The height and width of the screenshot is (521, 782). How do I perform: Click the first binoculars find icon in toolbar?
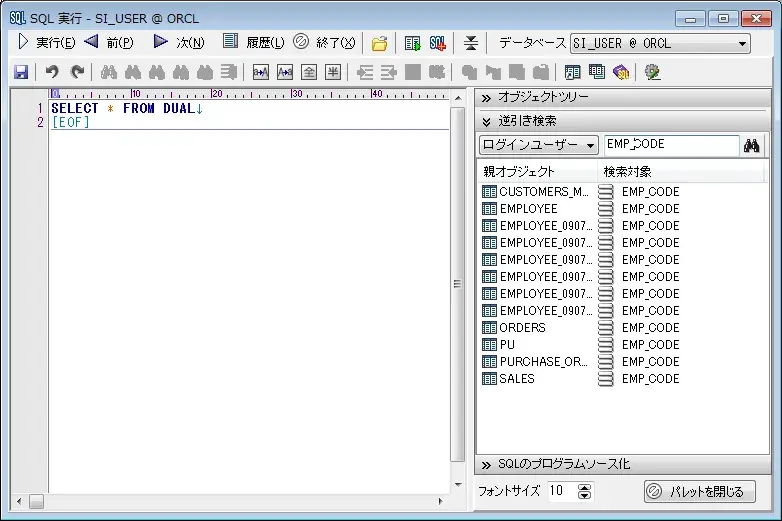click(x=108, y=72)
